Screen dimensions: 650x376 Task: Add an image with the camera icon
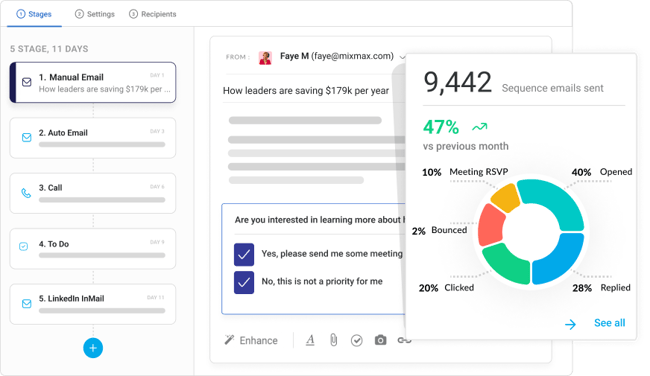(x=380, y=340)
